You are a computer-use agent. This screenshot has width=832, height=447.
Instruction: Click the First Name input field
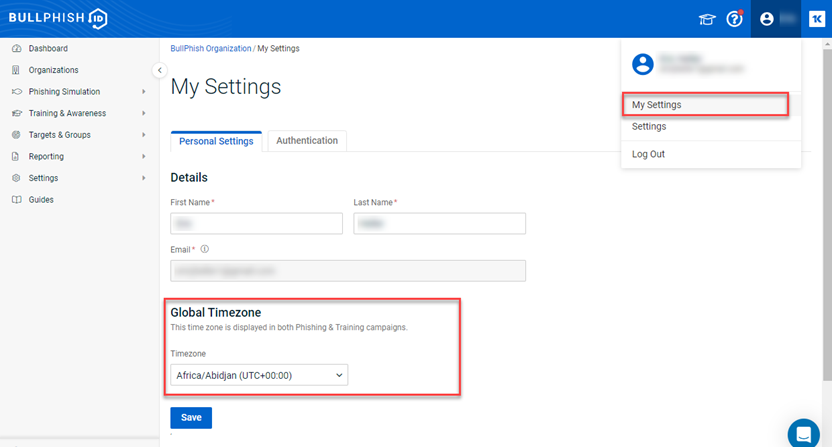[x=257, y=223]
